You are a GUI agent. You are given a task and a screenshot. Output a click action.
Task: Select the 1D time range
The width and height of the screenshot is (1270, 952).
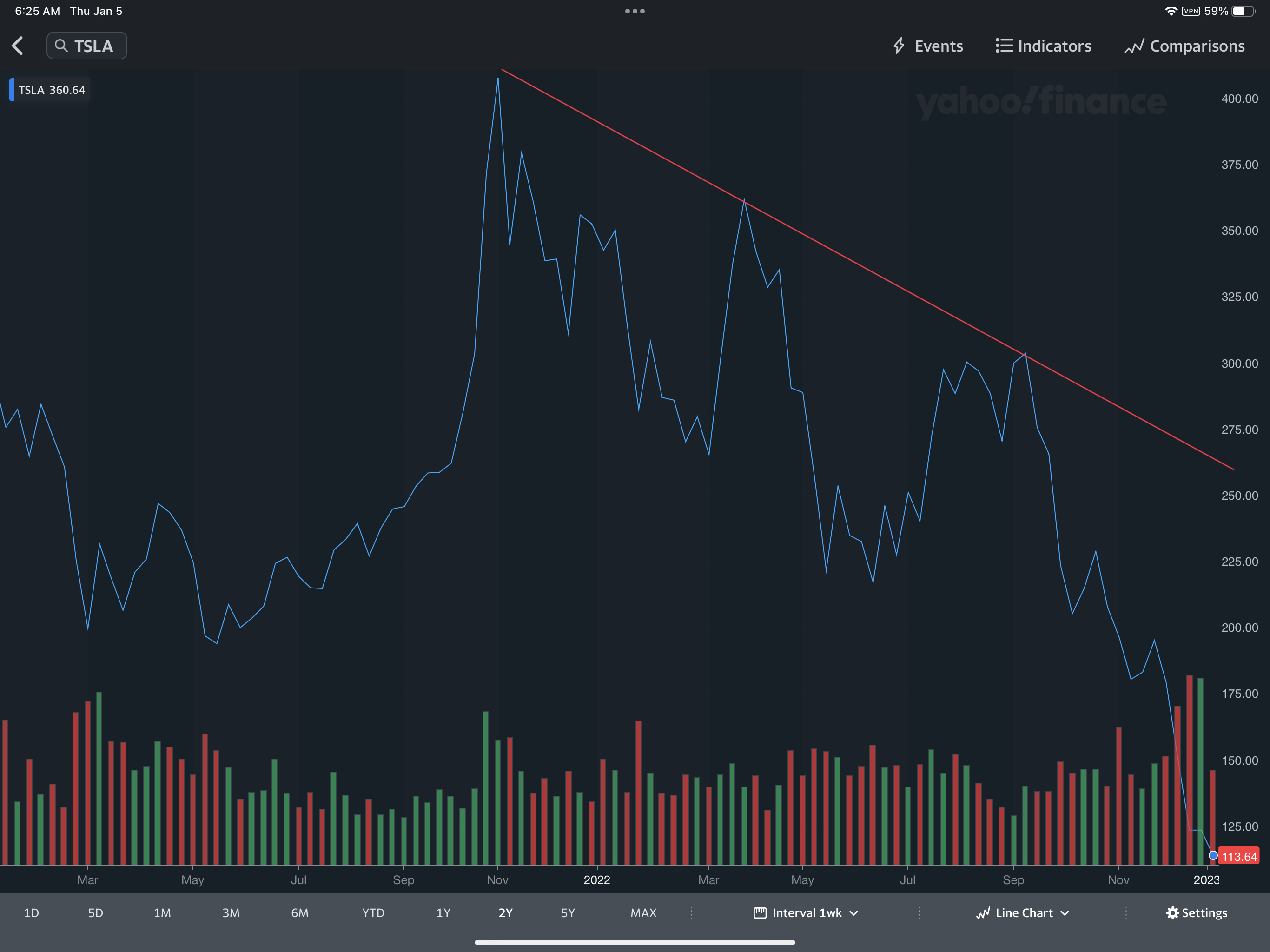tap(32, 913)
